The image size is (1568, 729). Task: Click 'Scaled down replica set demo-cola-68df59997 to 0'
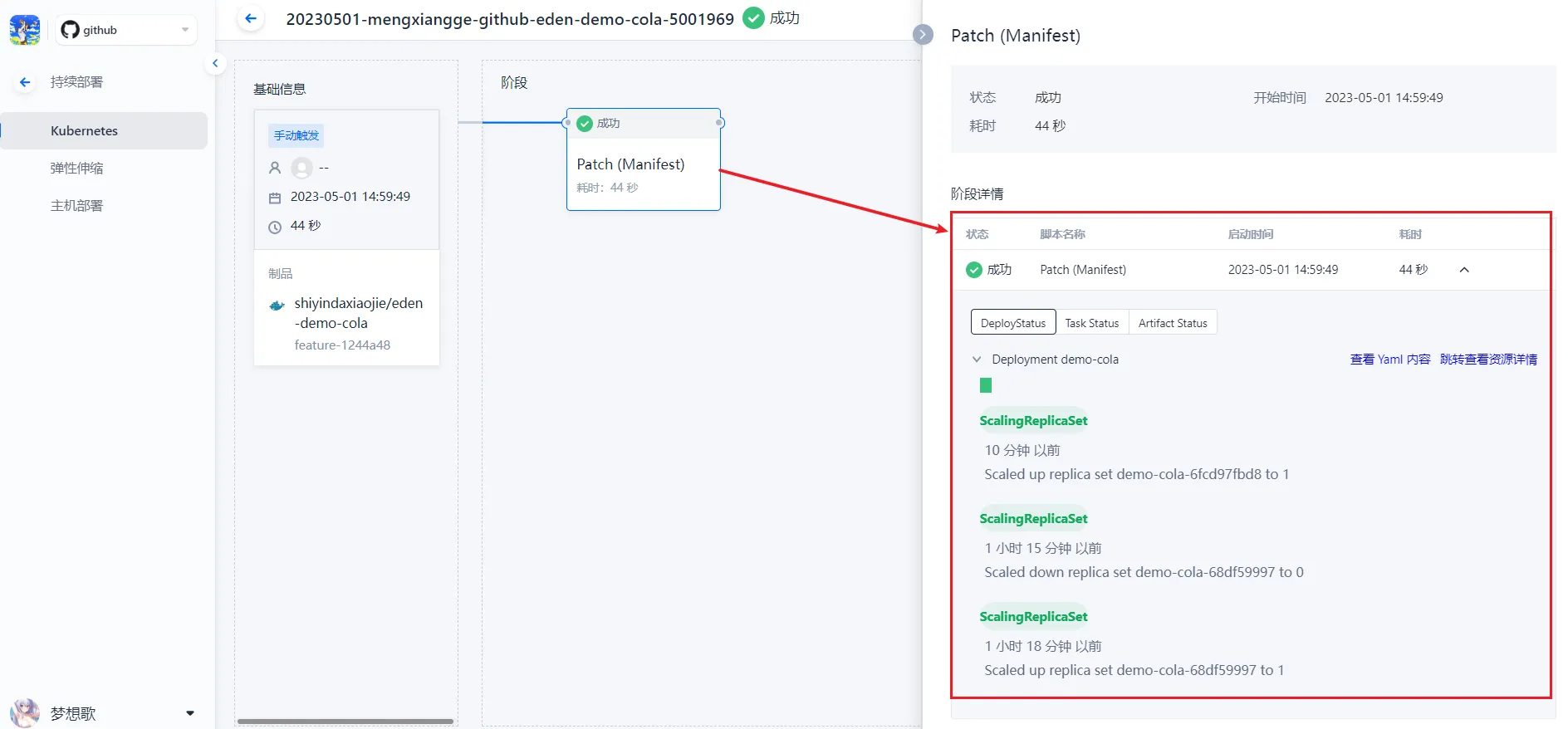pos(1144,573)
